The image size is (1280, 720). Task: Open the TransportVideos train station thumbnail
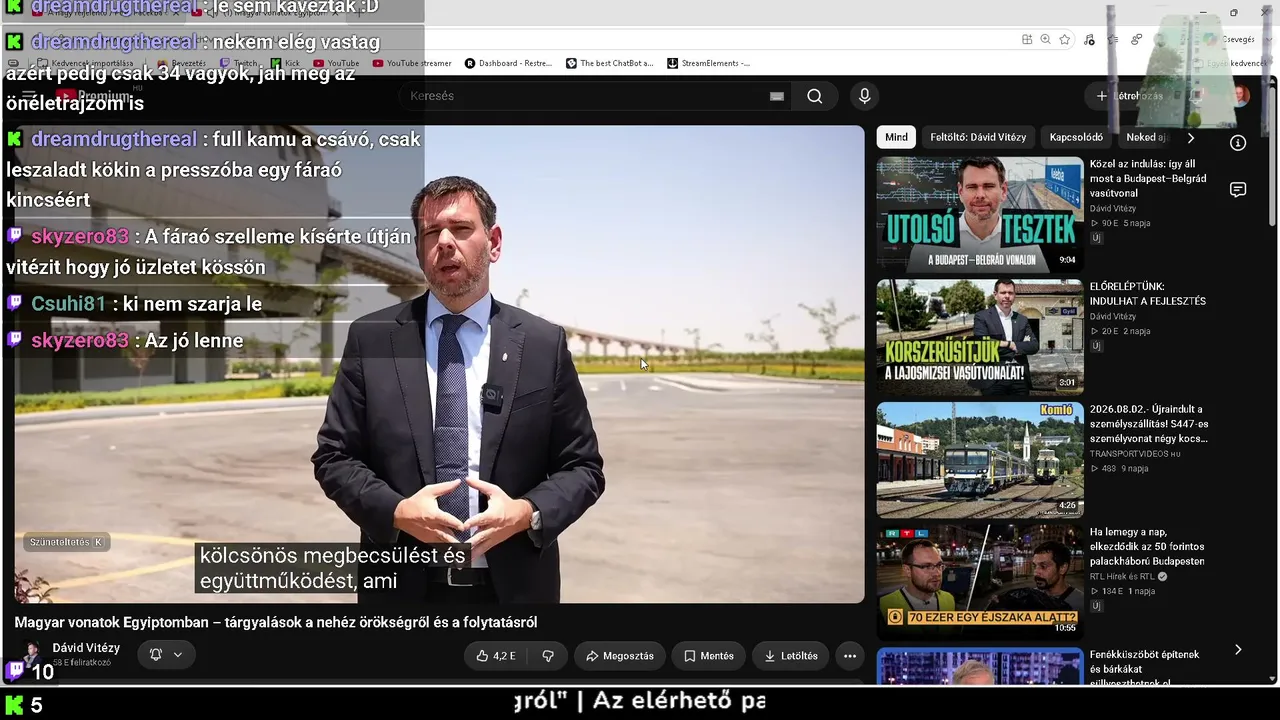point(980,460)
